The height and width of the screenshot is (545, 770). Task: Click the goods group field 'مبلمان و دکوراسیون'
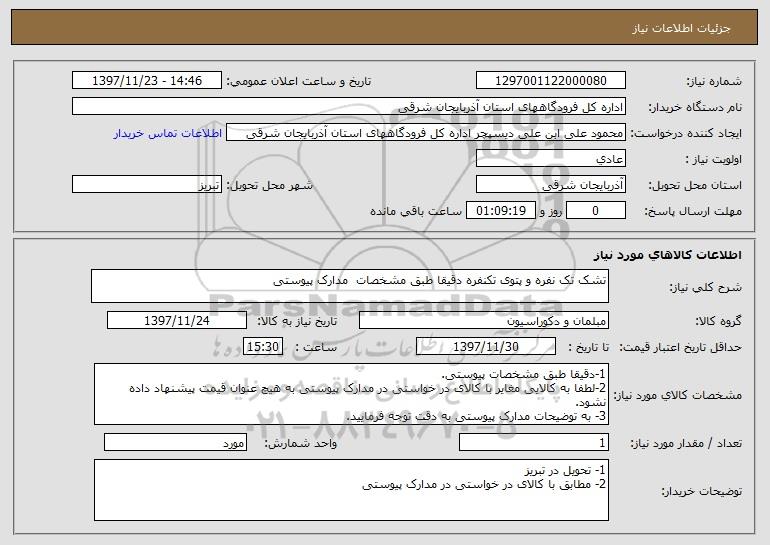click(484, 321)
